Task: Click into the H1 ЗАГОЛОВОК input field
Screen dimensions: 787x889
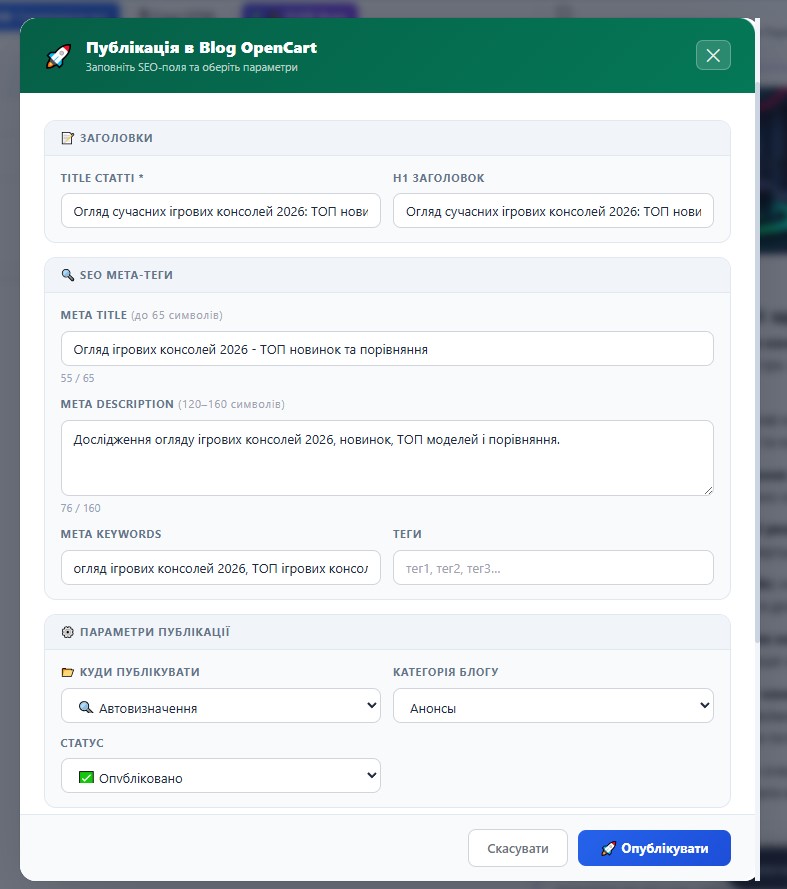Action: (553, 210)
